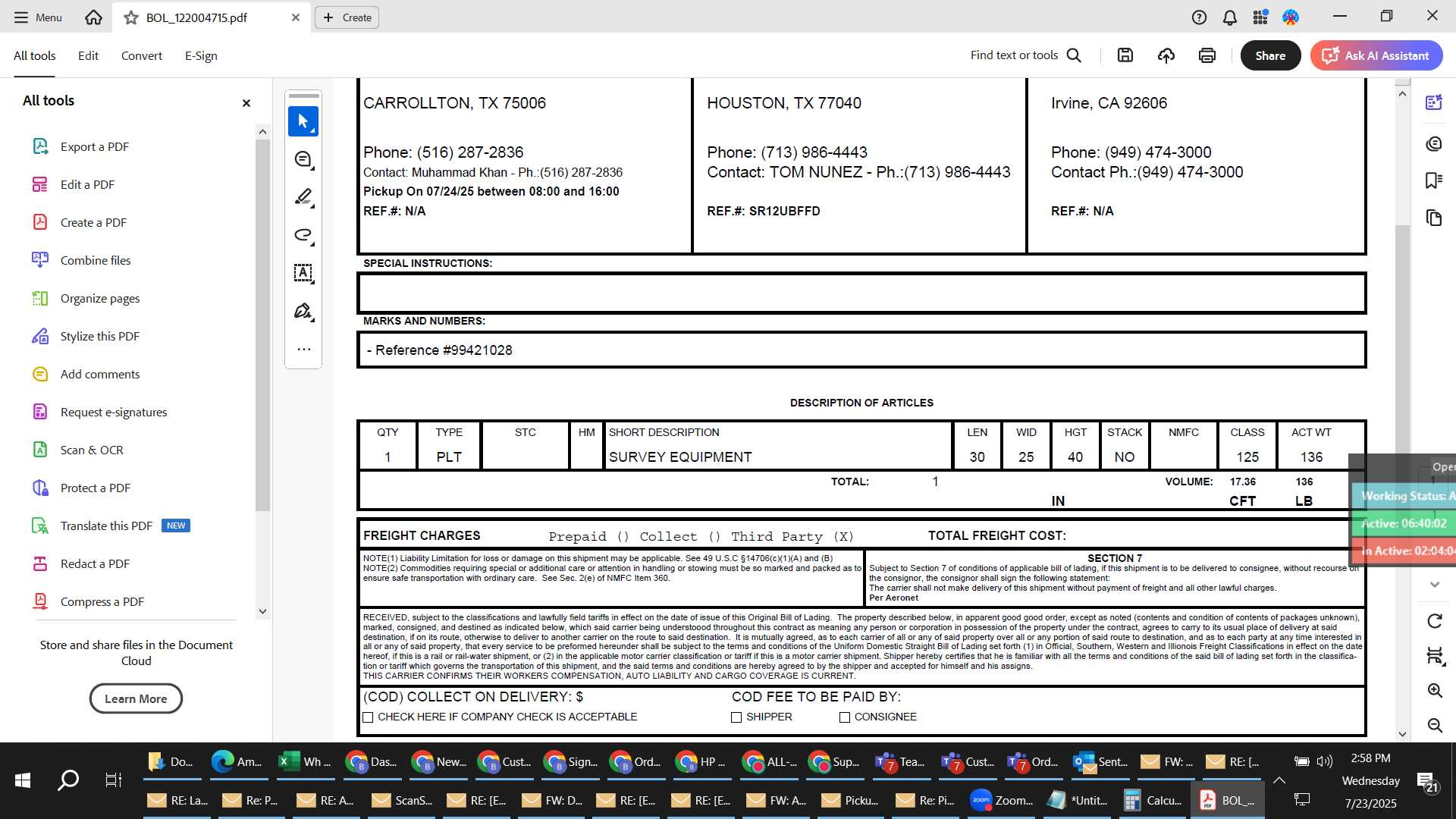Close the BOL_122004715.pdf tab
This screenshot has width=1456, height=819.
point(296,17)
